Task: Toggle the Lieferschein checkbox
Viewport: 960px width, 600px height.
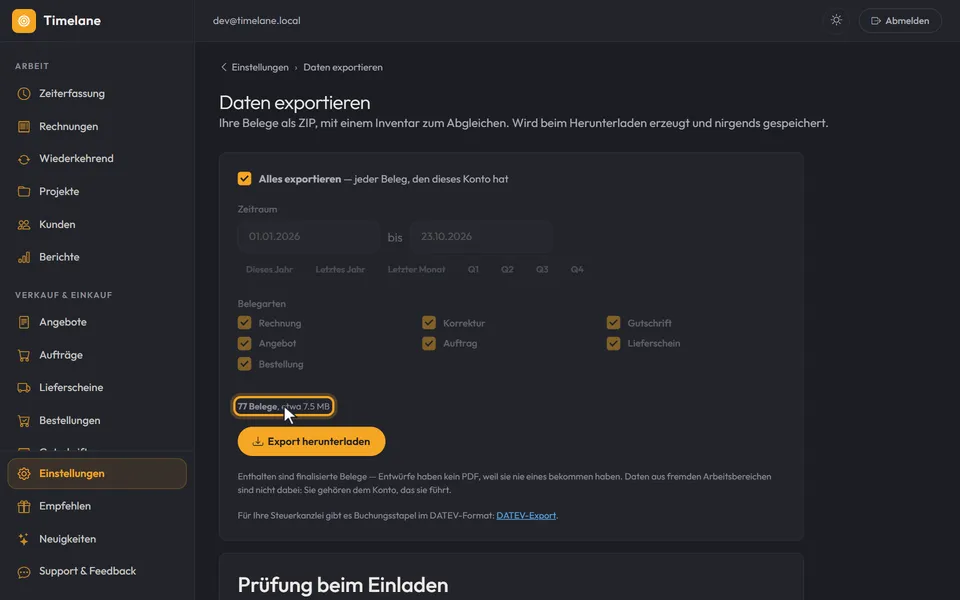Action: (613, 343)
